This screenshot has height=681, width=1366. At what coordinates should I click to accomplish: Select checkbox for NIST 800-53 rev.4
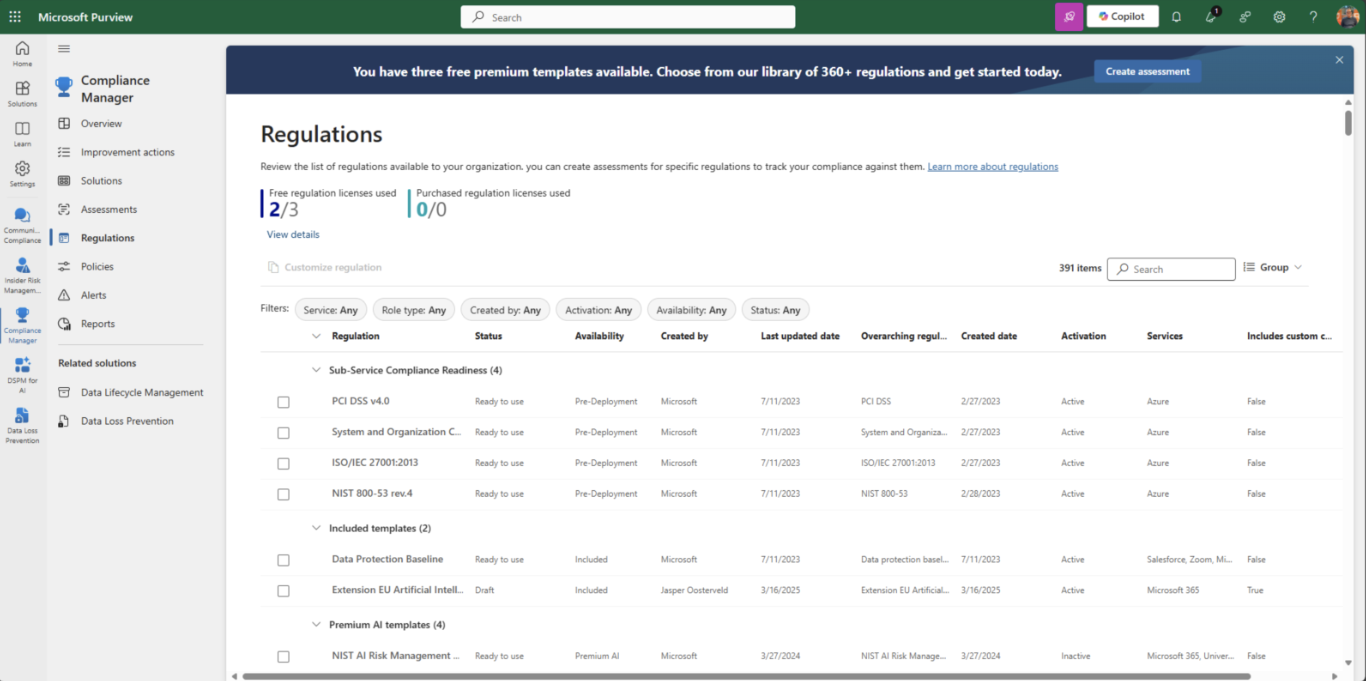[283, 495]
